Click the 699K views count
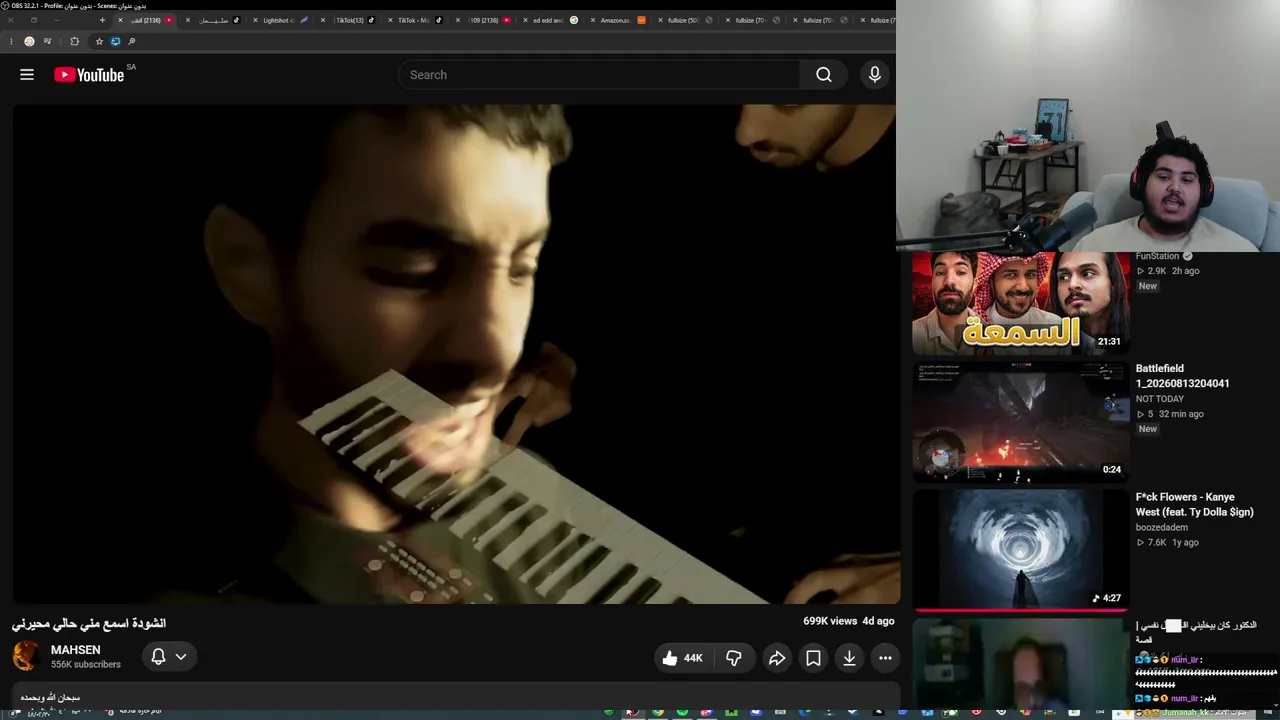 tap(830, 621)
